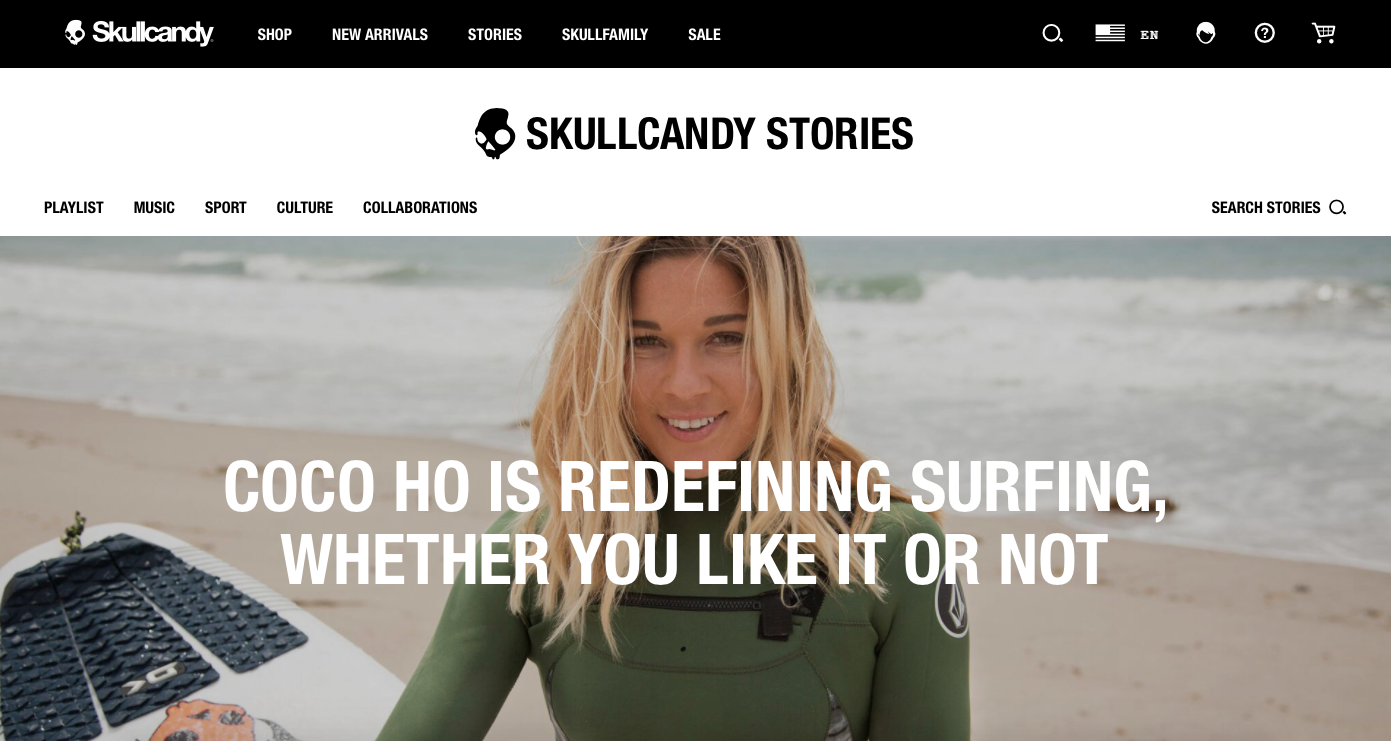Click the Skullcandy logo in header
1391x741 pixels.
(x=139, y=33)
